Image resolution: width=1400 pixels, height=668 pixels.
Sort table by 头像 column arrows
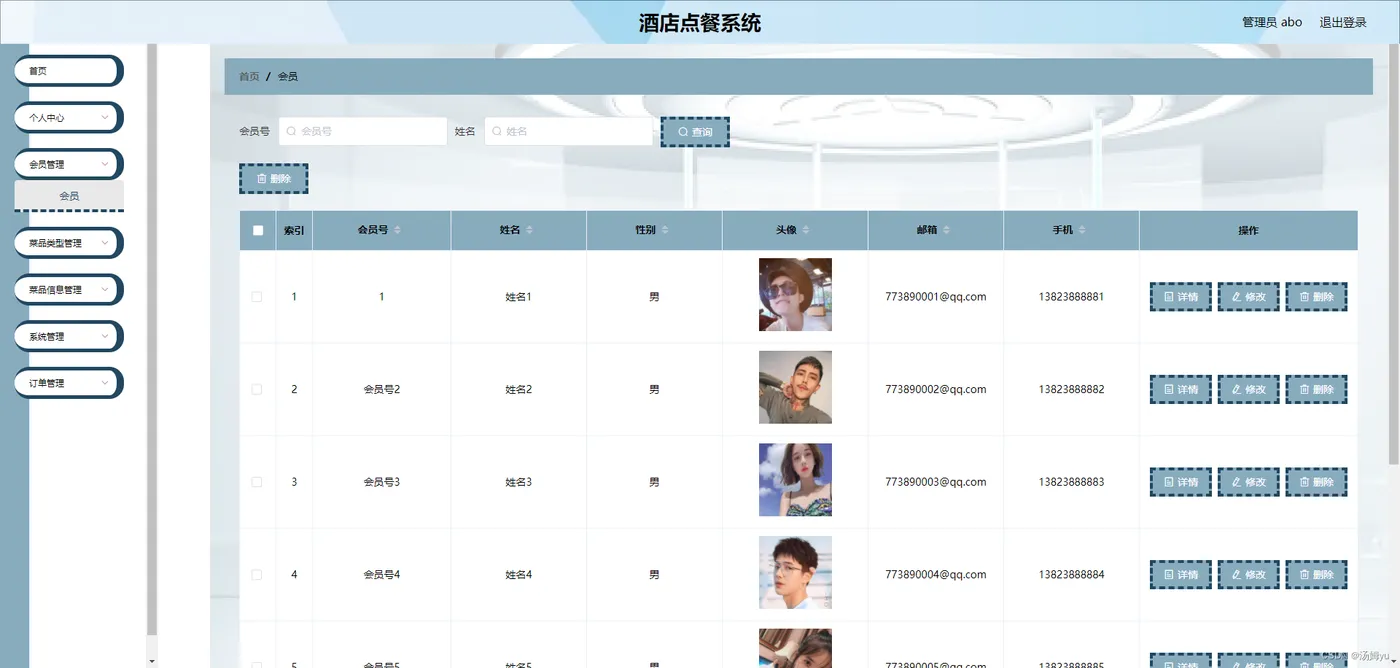806,230
